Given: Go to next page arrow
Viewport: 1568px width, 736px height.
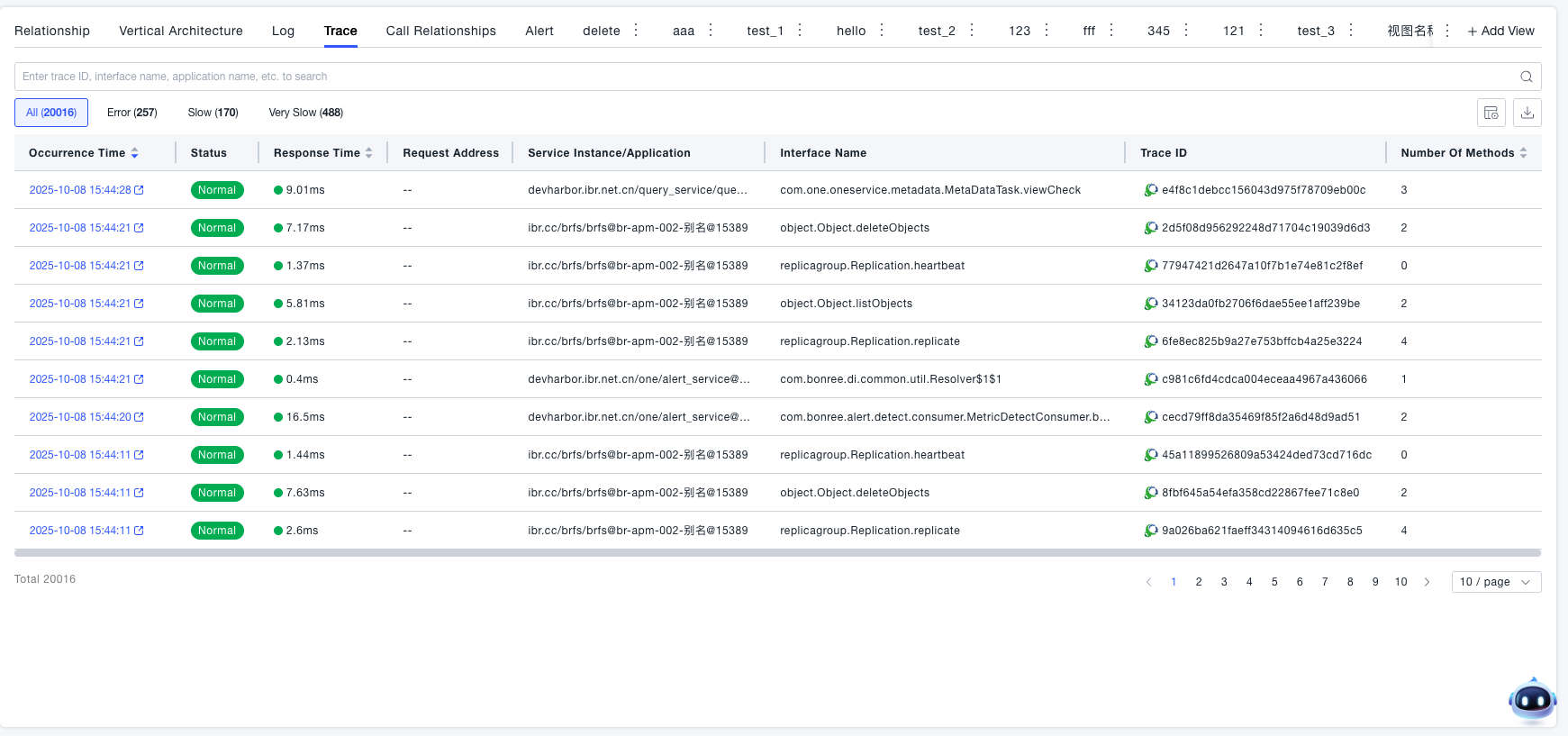Looking at the screenshot, I should tap(1427, 582).
